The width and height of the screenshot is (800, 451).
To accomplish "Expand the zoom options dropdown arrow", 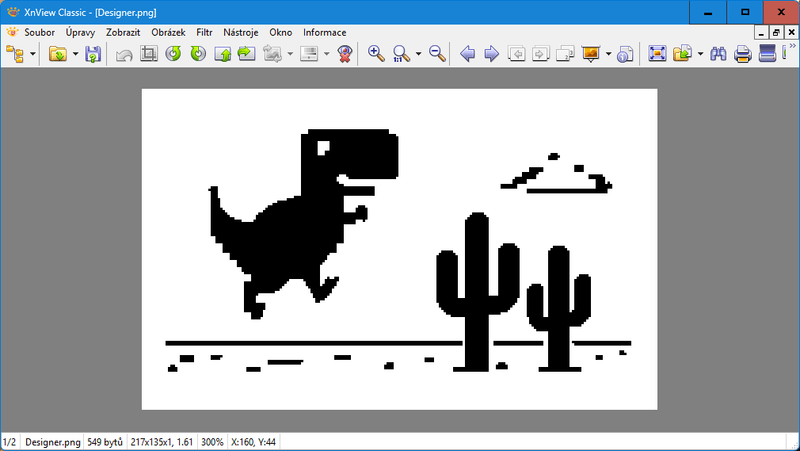I will click(418, 54).
